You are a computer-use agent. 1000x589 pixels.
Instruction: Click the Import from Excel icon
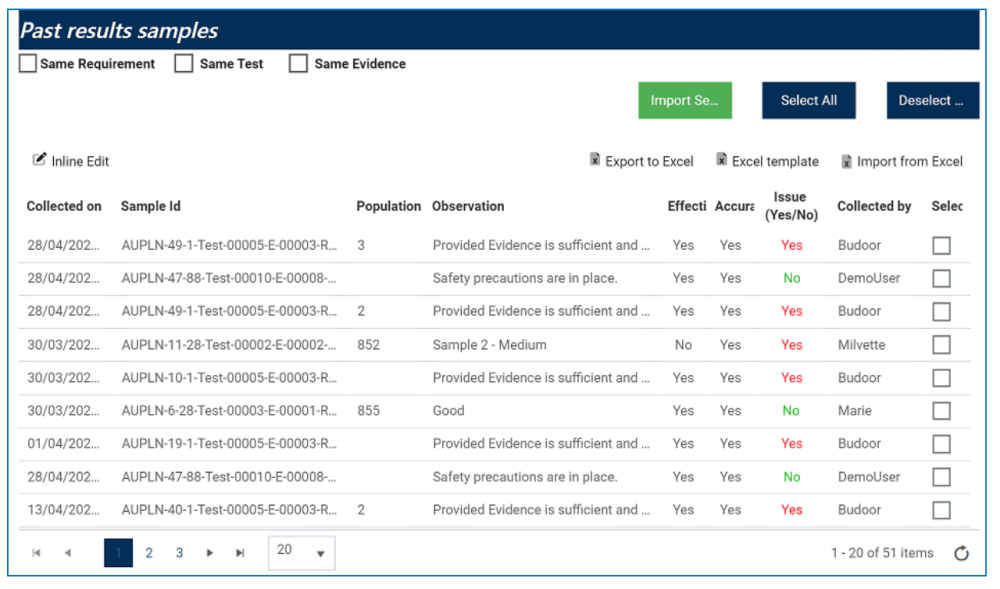coord(846,161)
